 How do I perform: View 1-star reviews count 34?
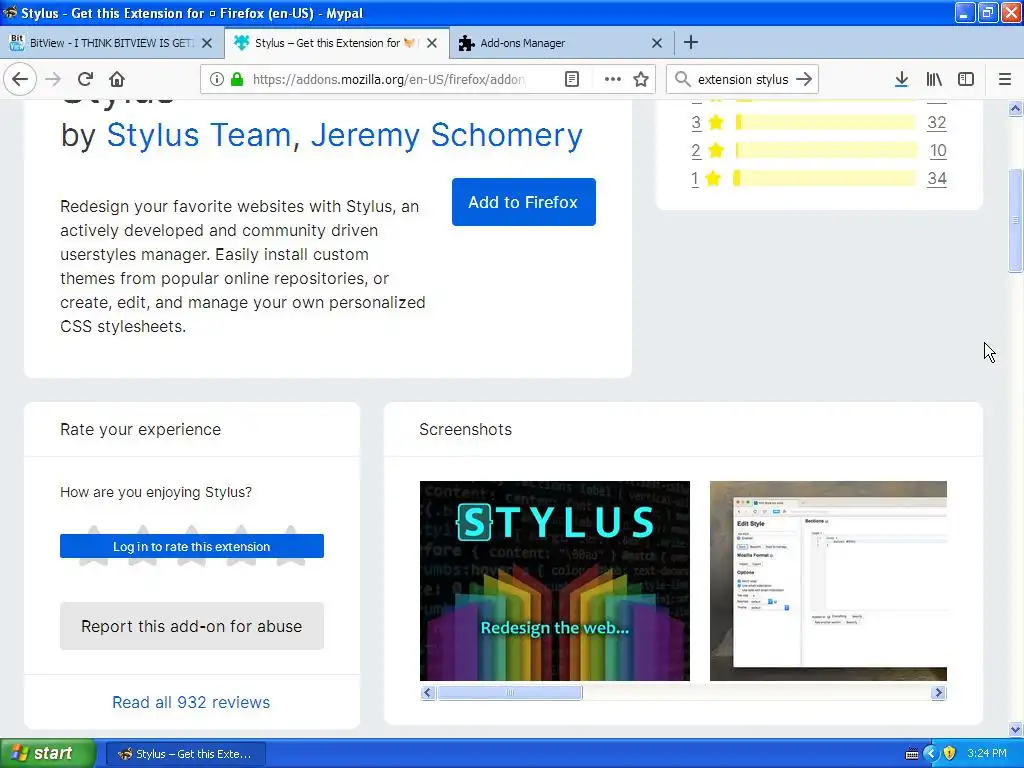(936, 178)
